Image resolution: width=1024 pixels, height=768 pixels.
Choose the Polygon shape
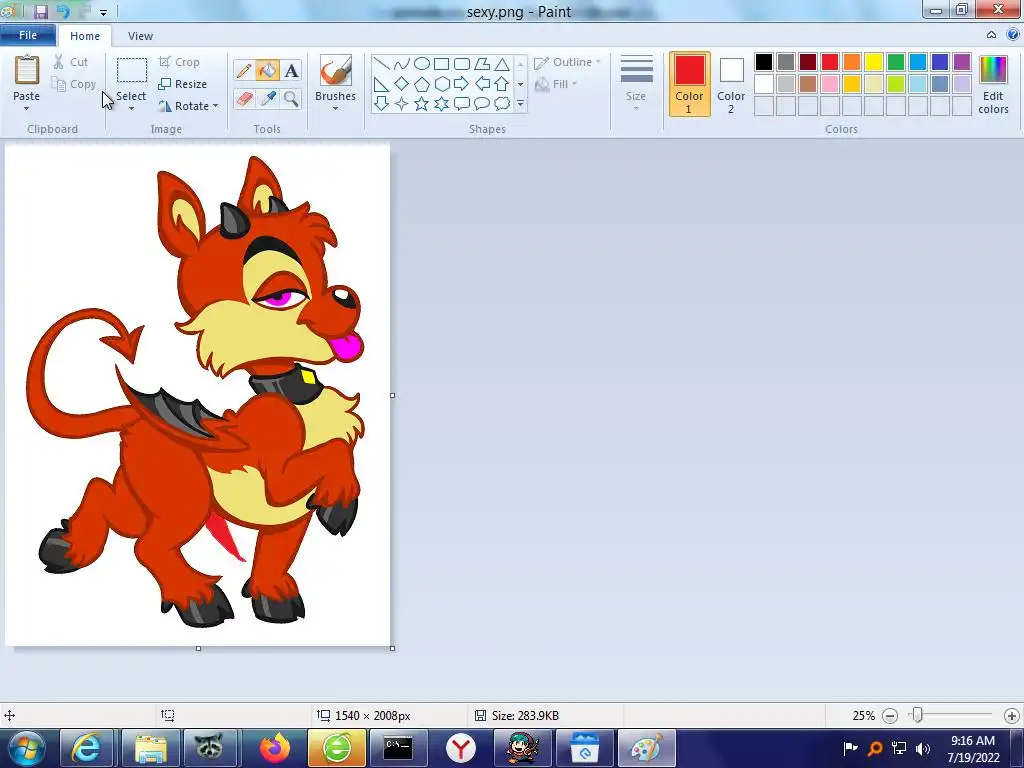coord(482,64)
